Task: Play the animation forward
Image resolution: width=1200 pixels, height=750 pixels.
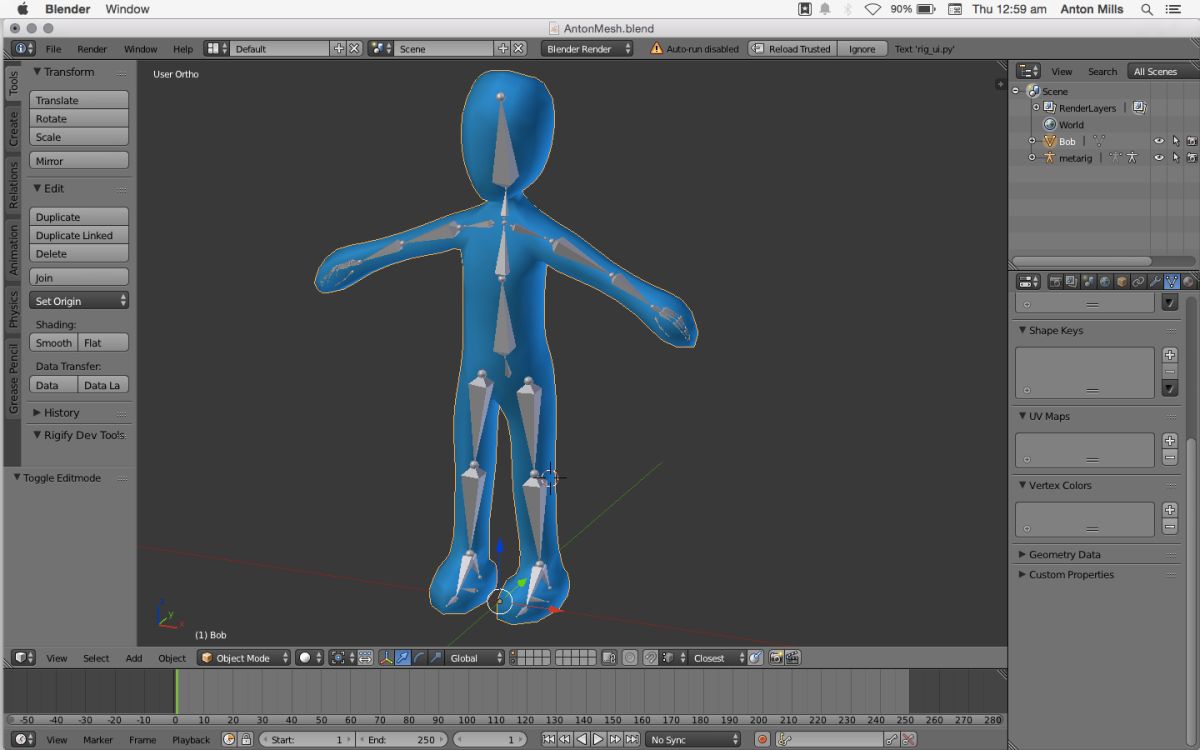Action: pos(598,740)
